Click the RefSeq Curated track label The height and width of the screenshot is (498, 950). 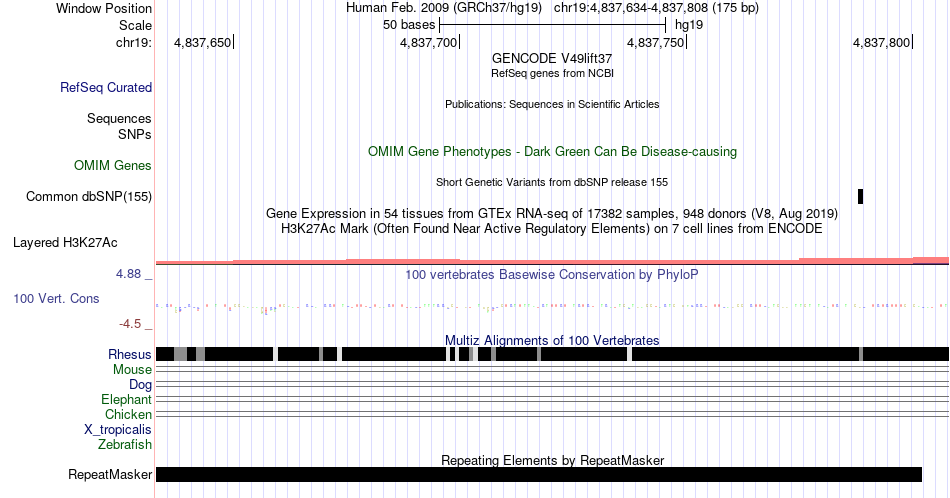point(105,87)
